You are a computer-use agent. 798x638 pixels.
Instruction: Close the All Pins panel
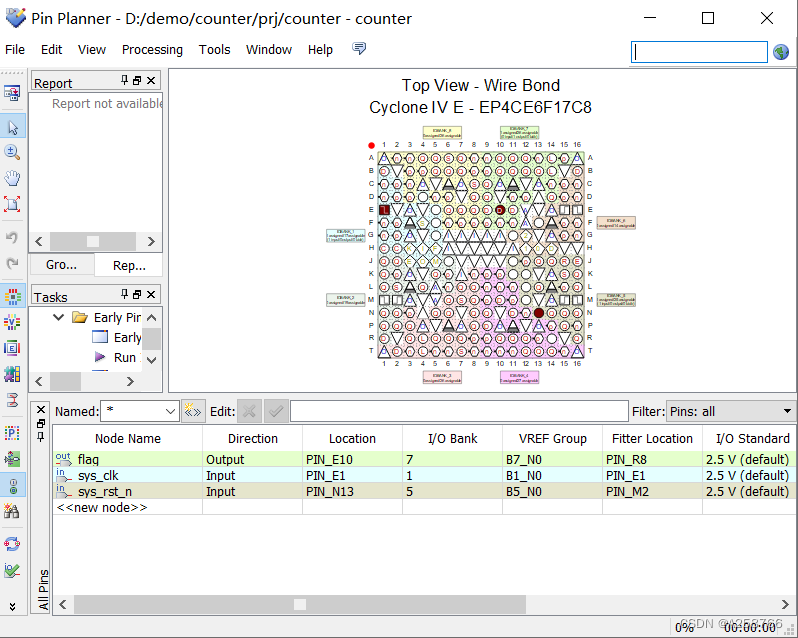click(x=41, y=410)
